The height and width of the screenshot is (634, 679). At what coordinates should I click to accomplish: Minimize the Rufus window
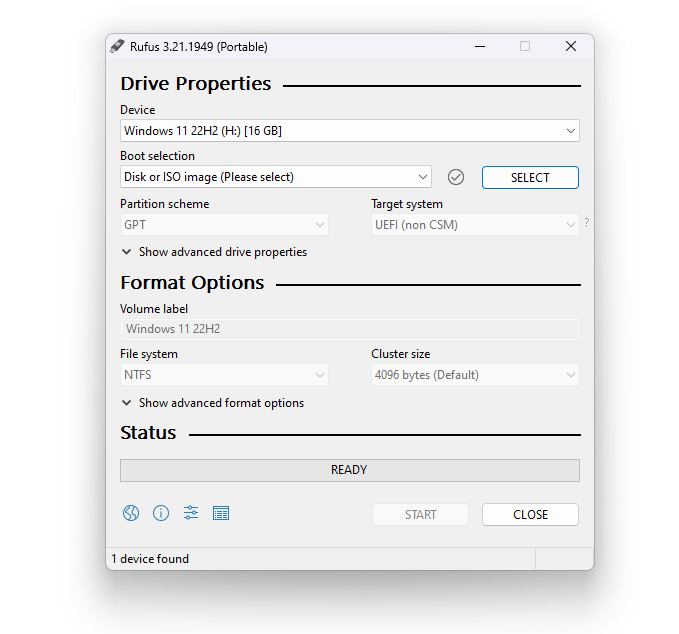480,46
